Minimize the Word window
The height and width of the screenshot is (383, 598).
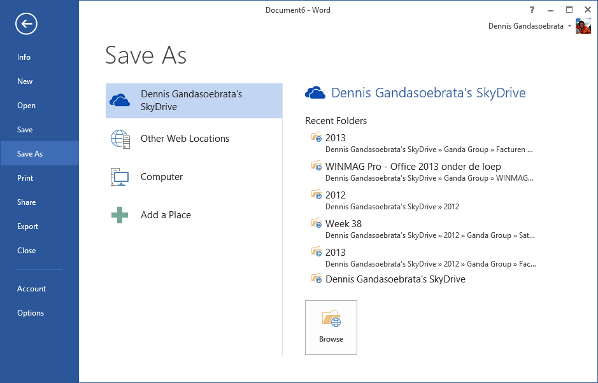(x=550, y=10)
